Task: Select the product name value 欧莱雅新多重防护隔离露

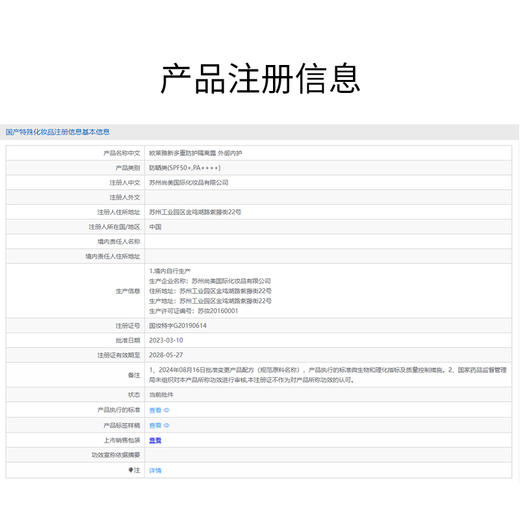Action: (x=183, y=153)
